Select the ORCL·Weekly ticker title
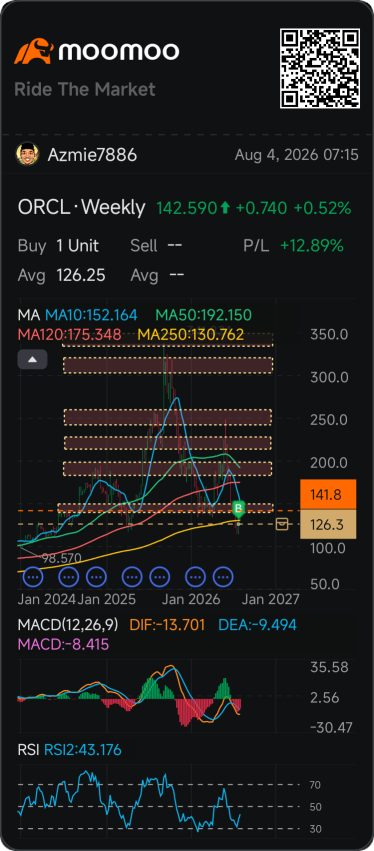 (81, 207)
